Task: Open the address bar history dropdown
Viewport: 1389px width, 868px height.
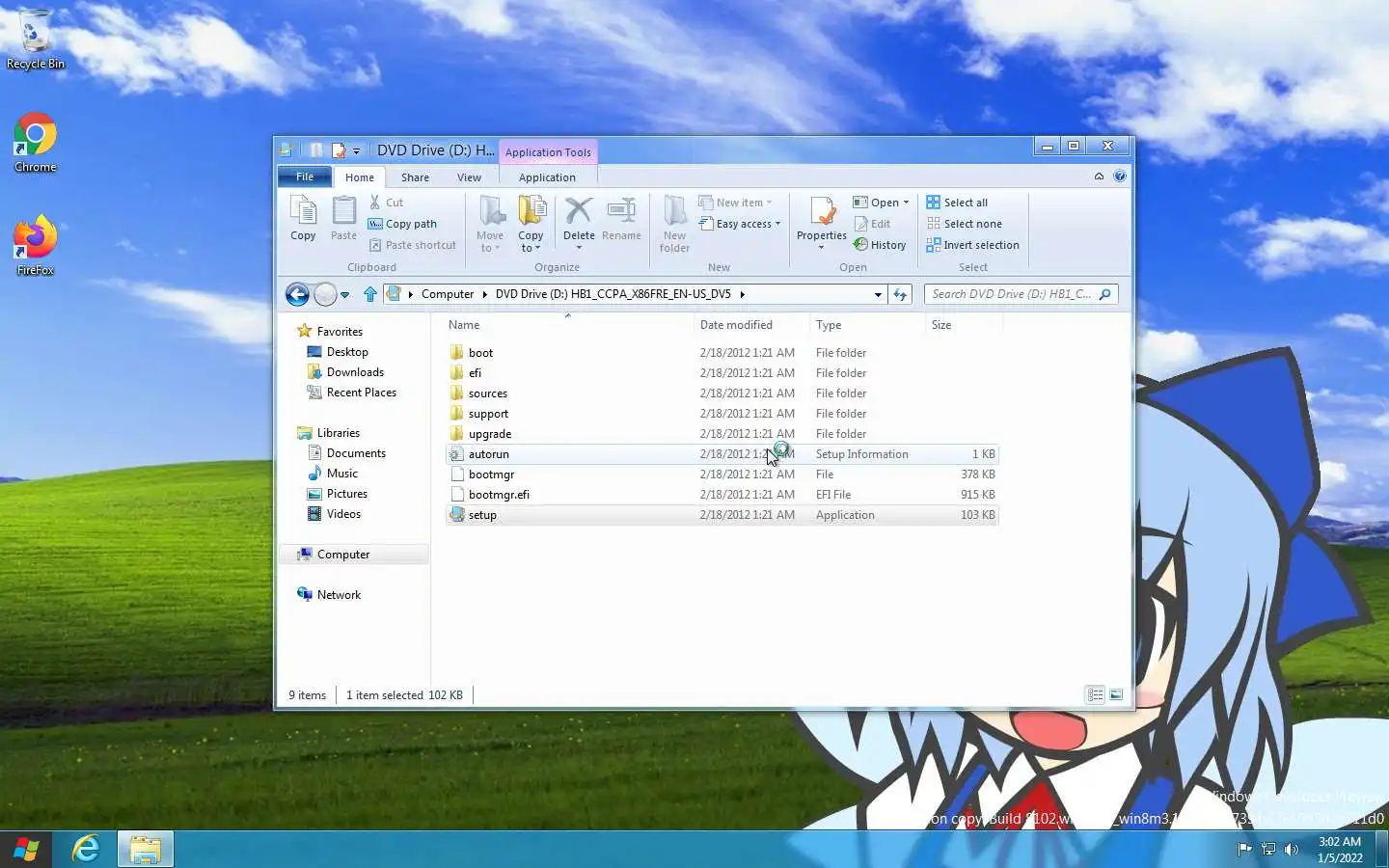Action: 878,294
